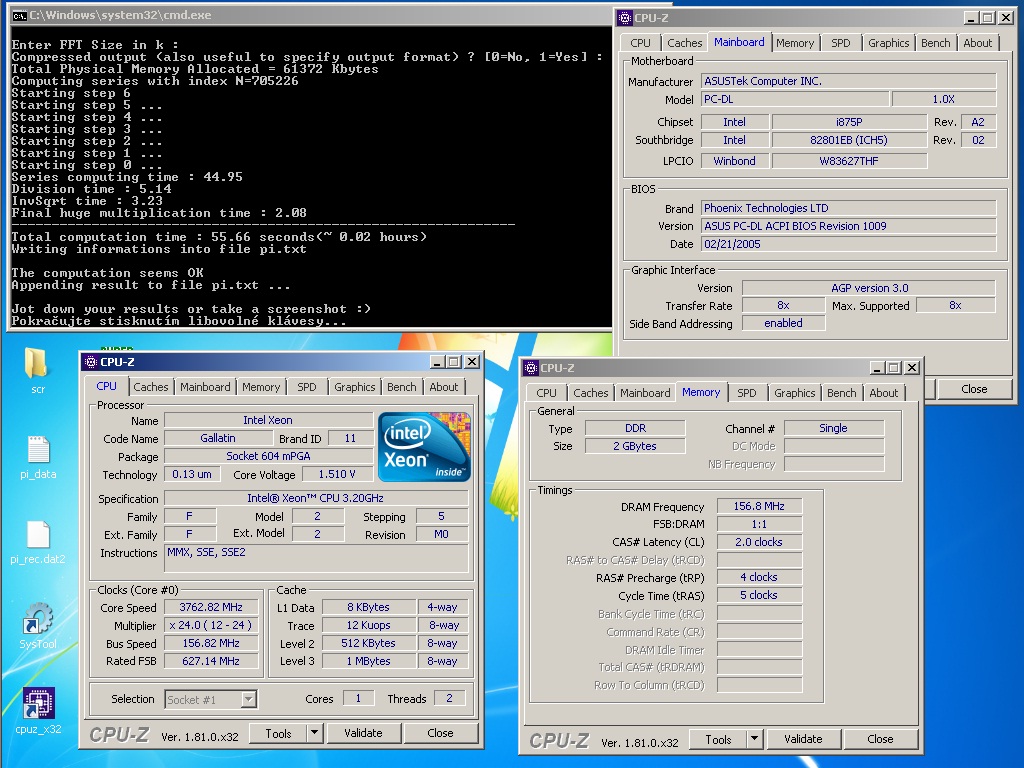This screenshot has height=768, width=1024.
Task: Click BIOS Date field 02/21/2005
Action: 848,244
